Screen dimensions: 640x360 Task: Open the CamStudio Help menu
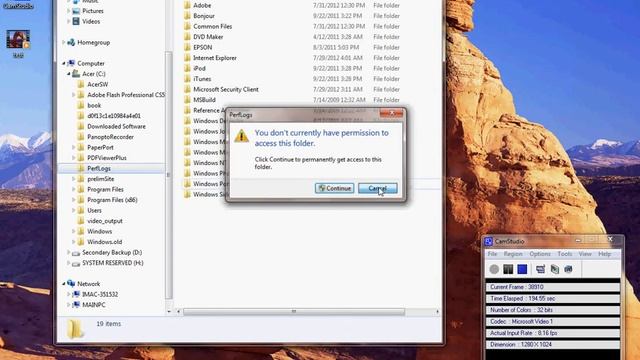point(604,254)
